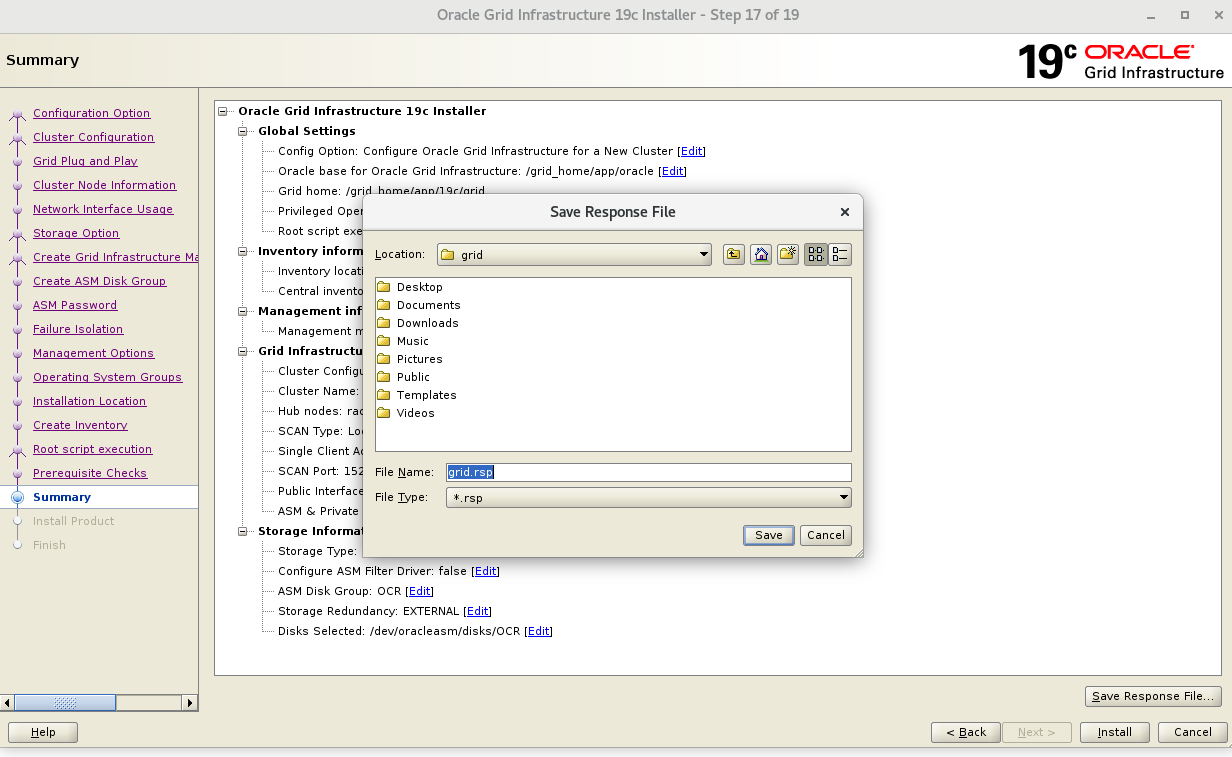The image size is (1232, 757).
Task: Click the Desktop folder icon
Action: [x=383, y=287]
